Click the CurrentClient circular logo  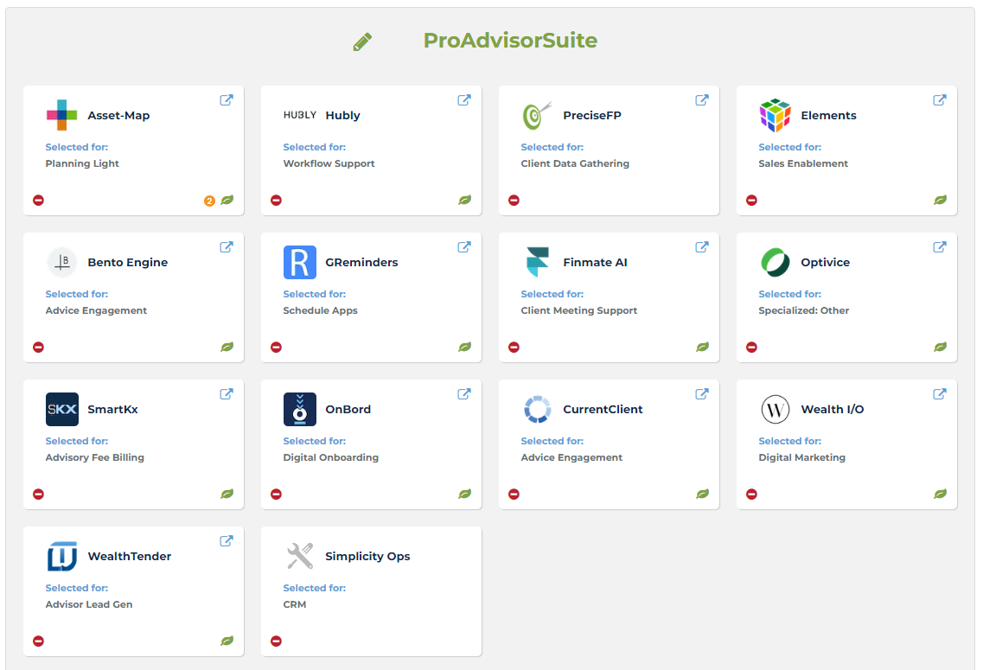click(x=536, y=408)
